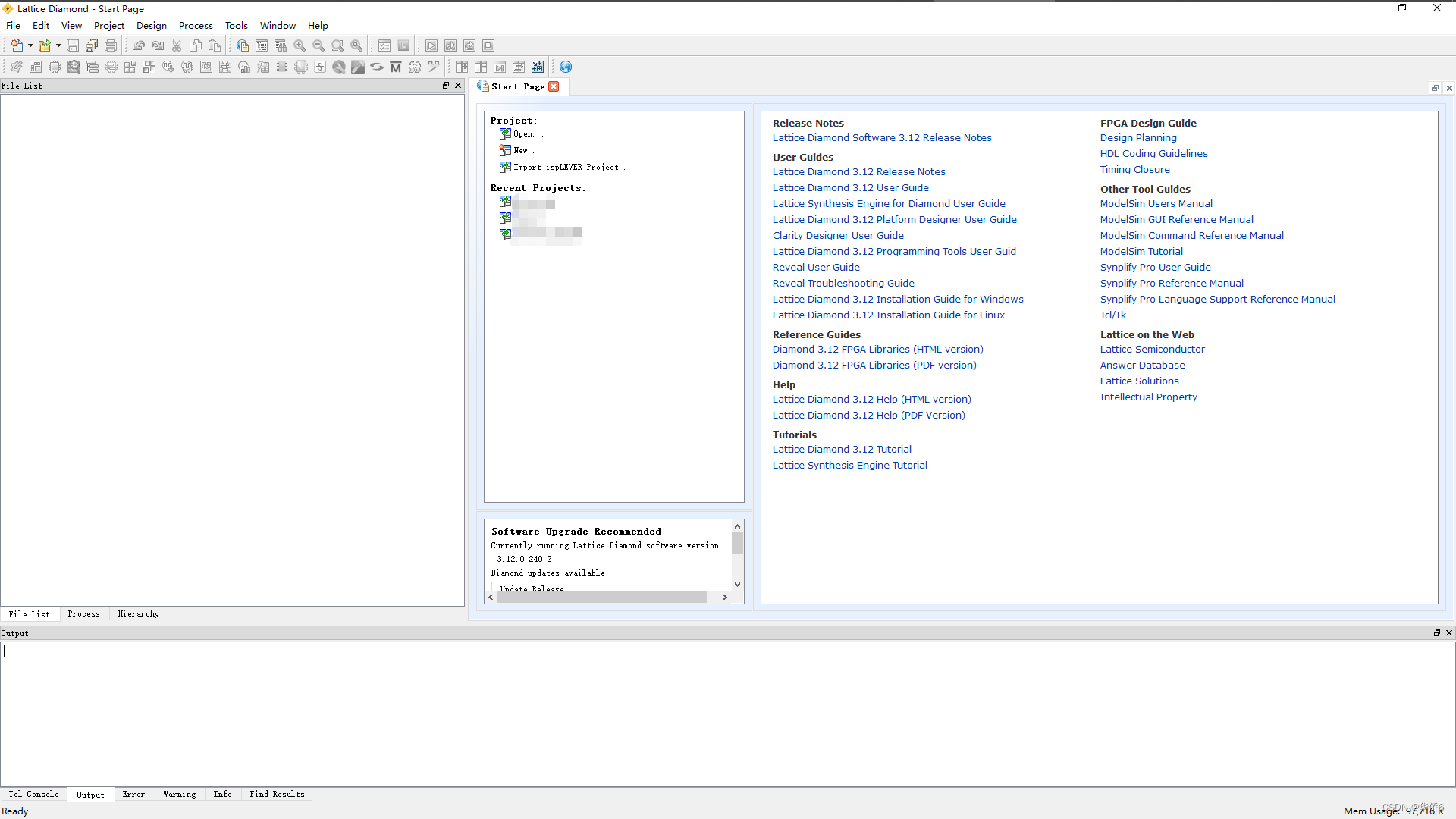Open the Lattice Semiconductor link
This screenshot has width=1456, height=819.
pyautogui.click(x=1152, y=349)
